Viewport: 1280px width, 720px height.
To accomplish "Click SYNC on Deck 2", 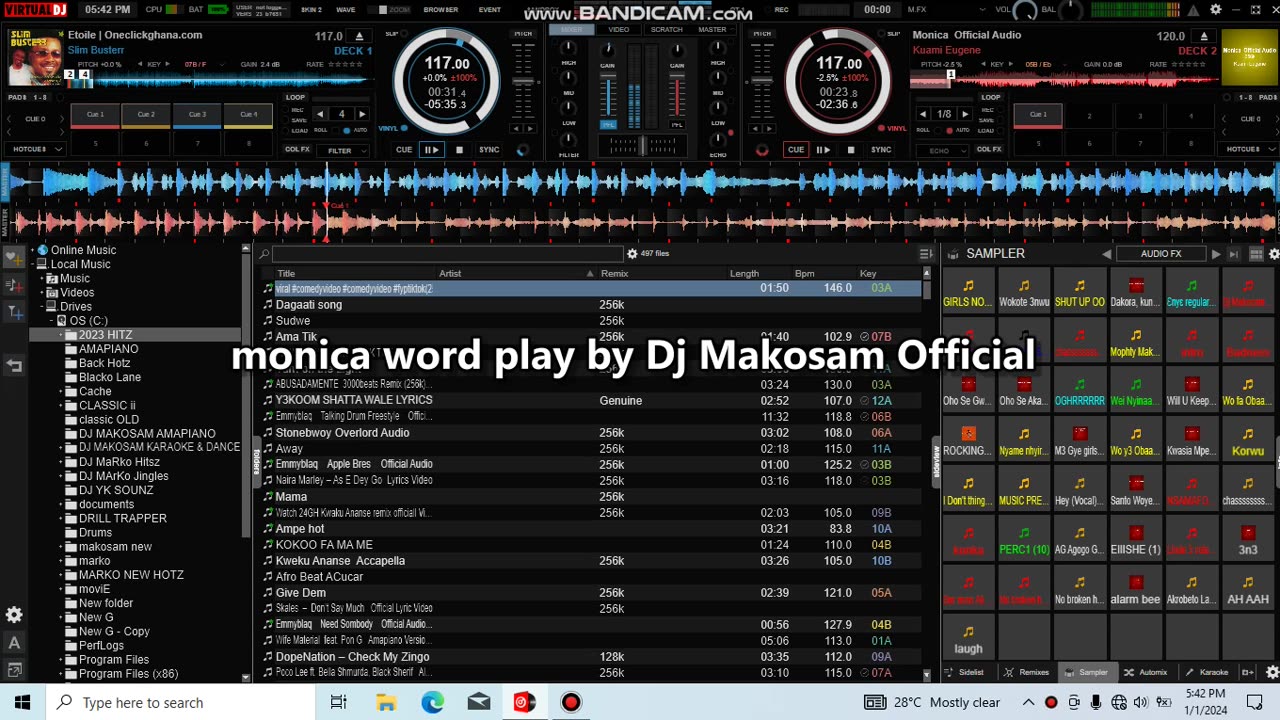I will (x=881, y=150).
